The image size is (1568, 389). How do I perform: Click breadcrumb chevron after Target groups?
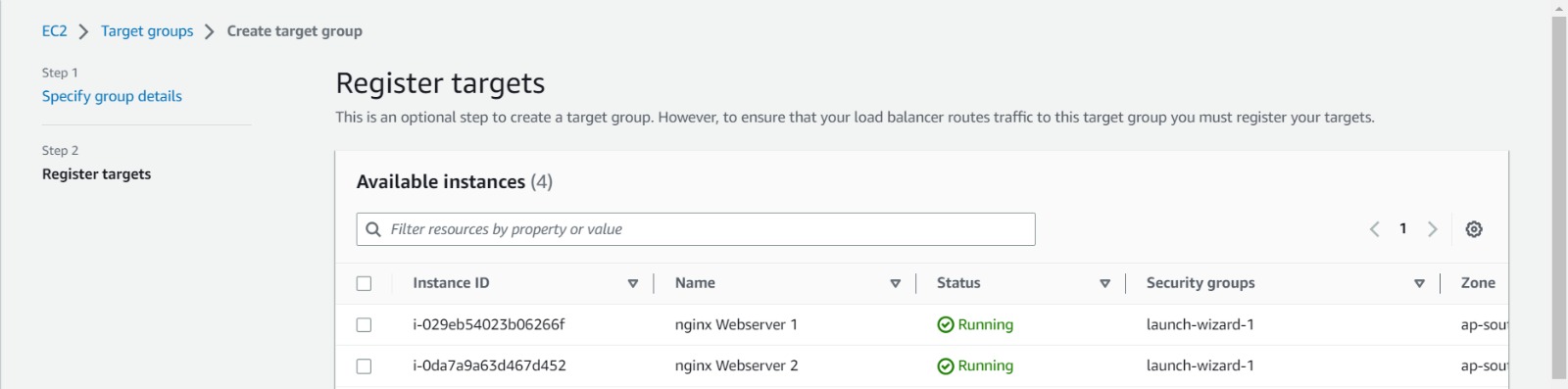[x=210, y=31]
